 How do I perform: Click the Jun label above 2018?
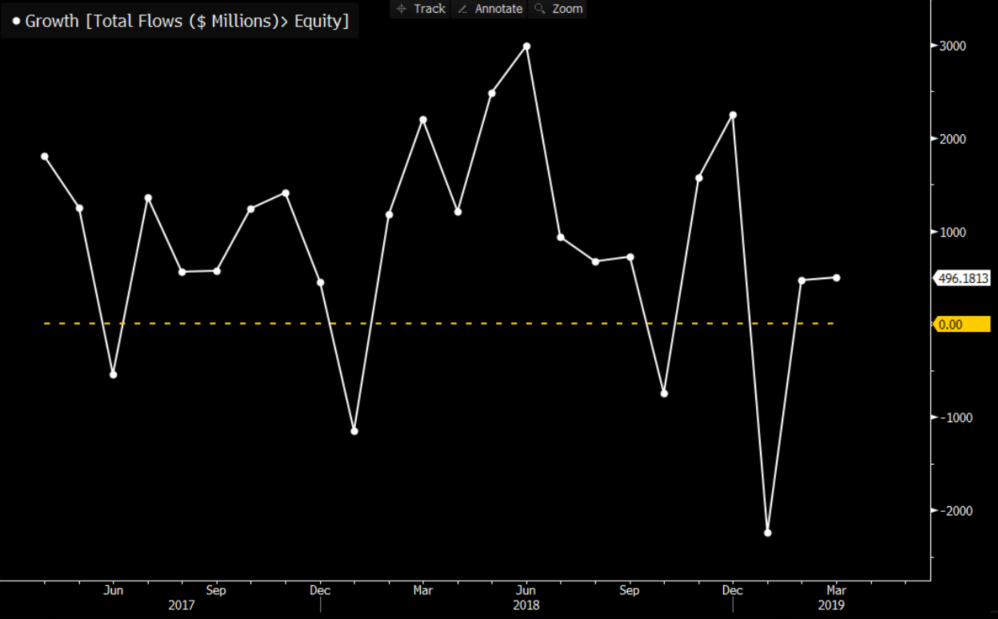click(526, 590)
